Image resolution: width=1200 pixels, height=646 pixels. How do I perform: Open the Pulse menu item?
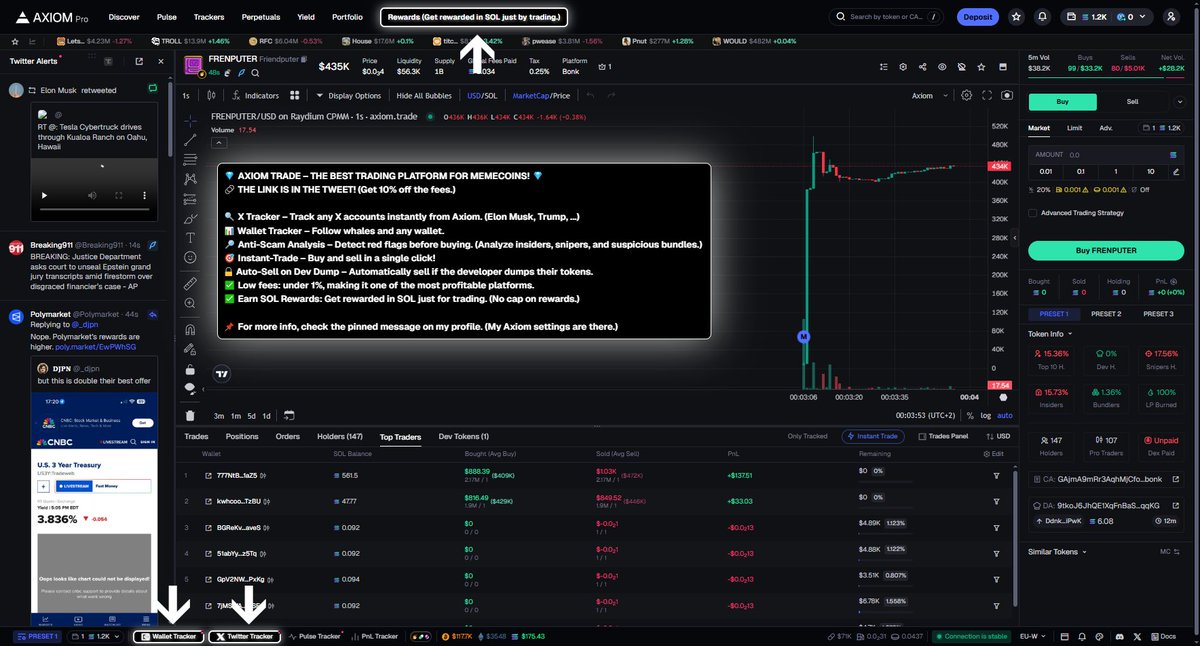coord(166,17)
